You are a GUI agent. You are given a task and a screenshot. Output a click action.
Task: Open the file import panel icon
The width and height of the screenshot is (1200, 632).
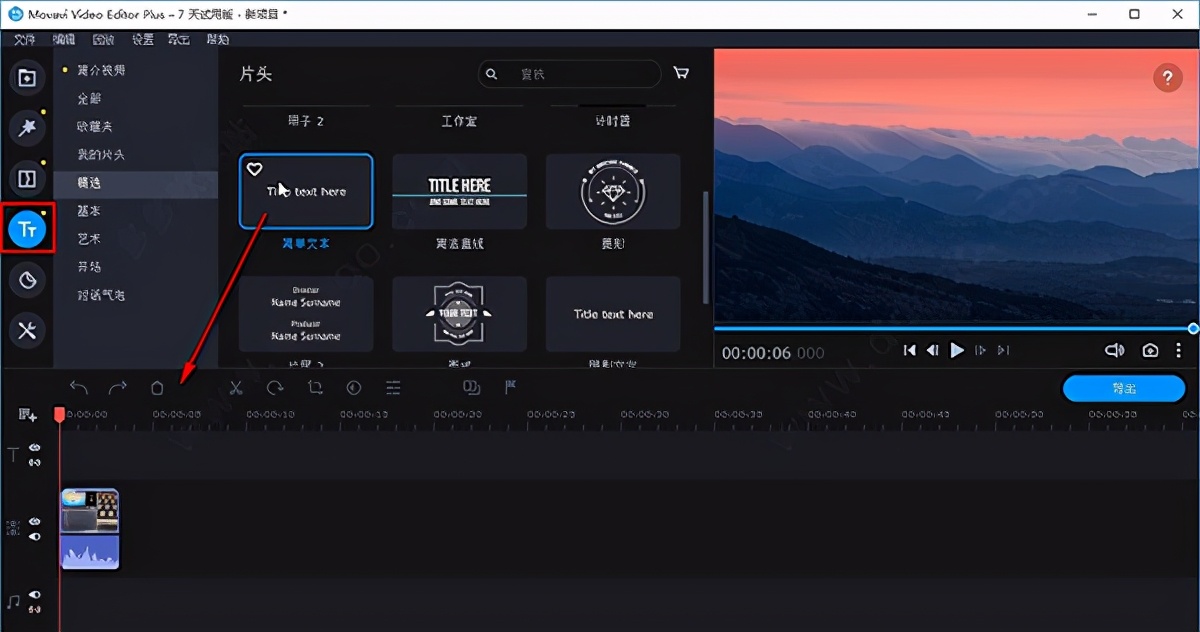(x=27, y=78)
